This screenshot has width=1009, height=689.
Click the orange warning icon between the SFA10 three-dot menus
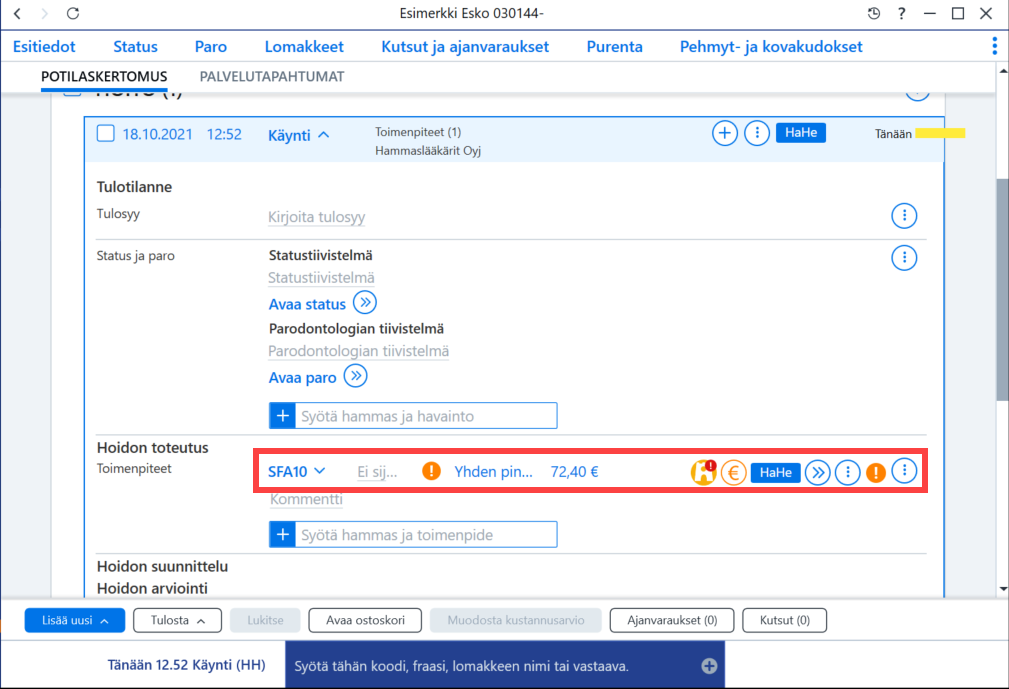pyautogui.click(x=876, y=473)
